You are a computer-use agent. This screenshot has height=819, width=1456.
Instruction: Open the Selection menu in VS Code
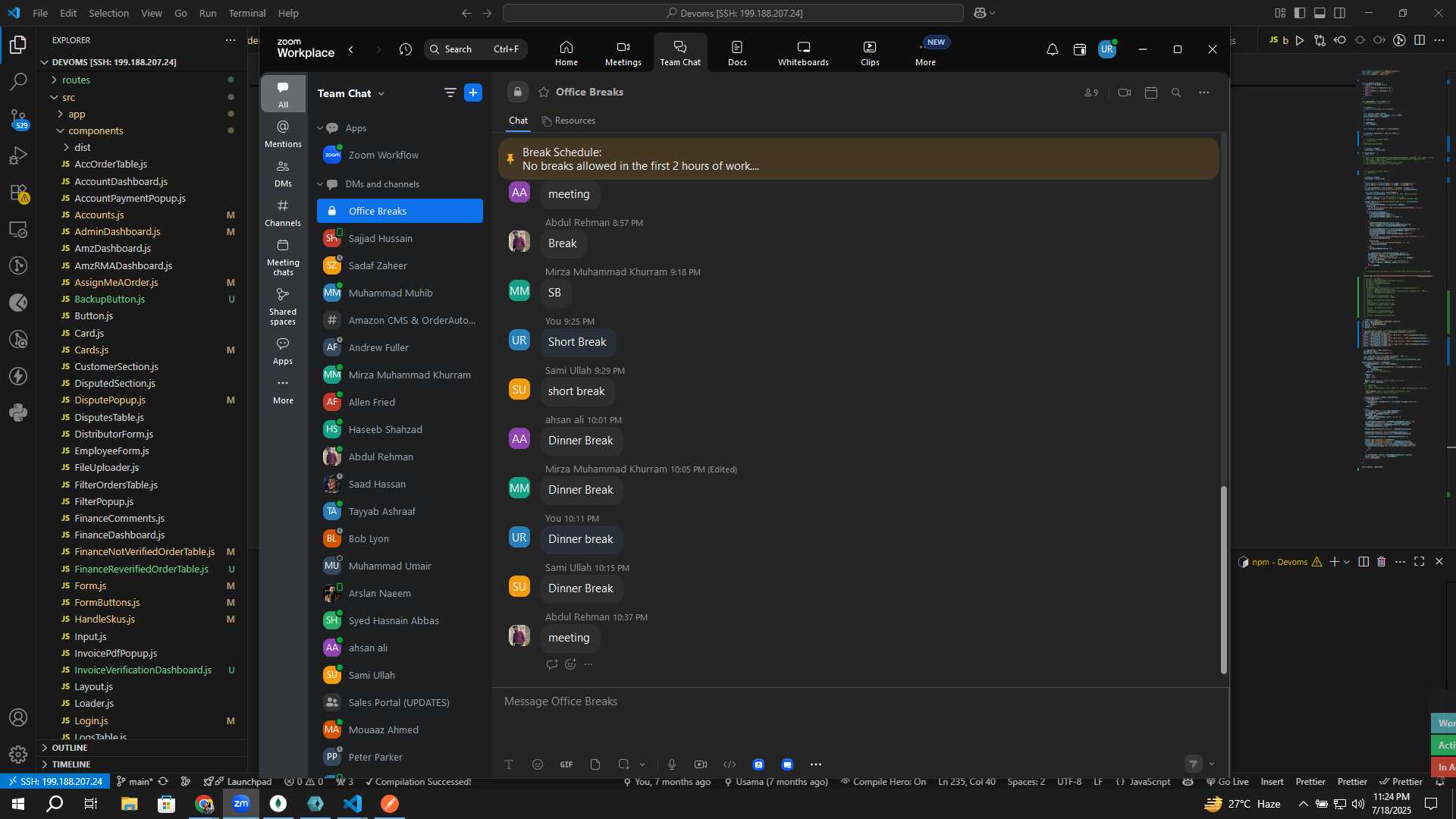coord(108,13)
